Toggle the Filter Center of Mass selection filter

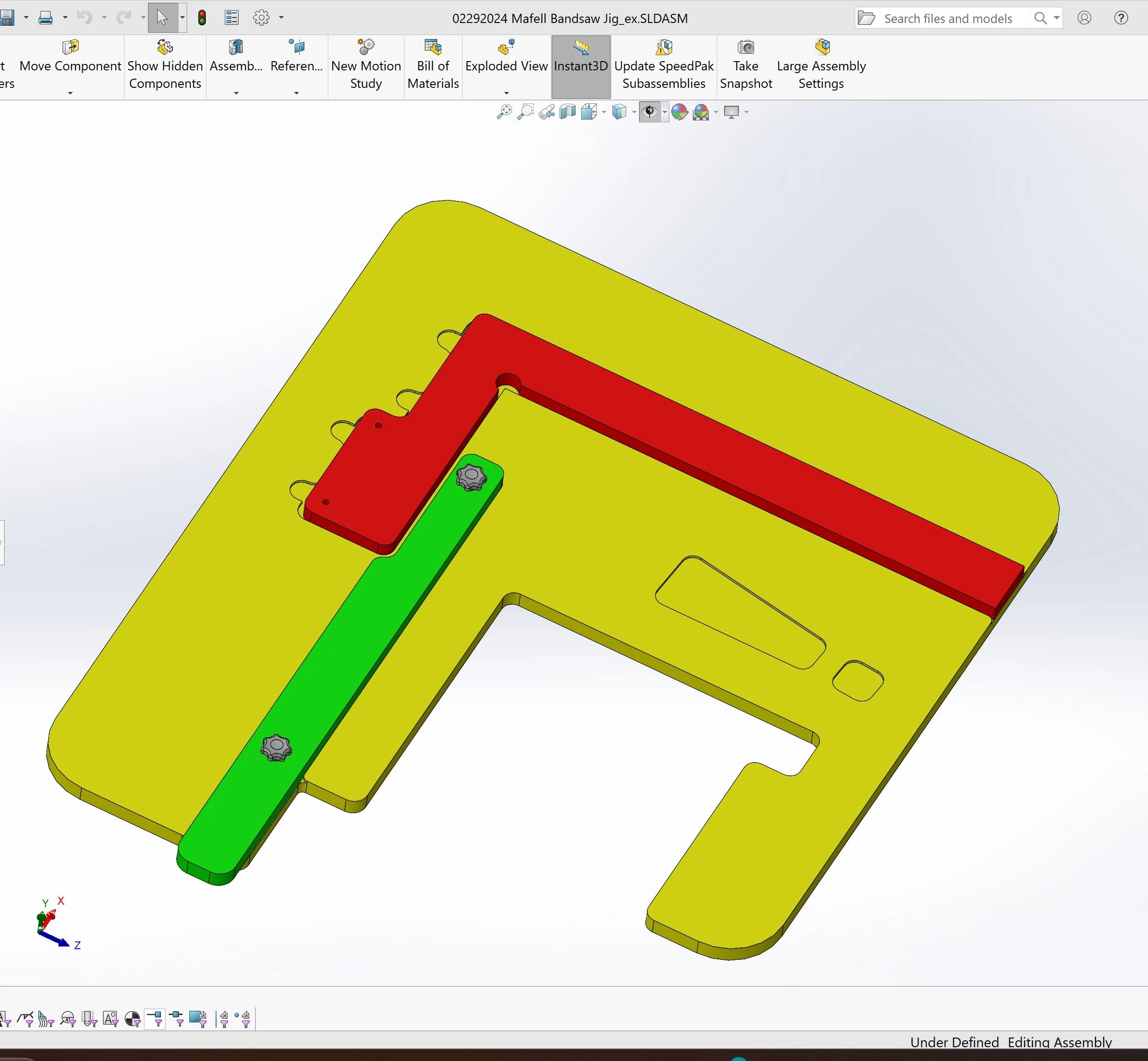click(x=132, y=1019)
